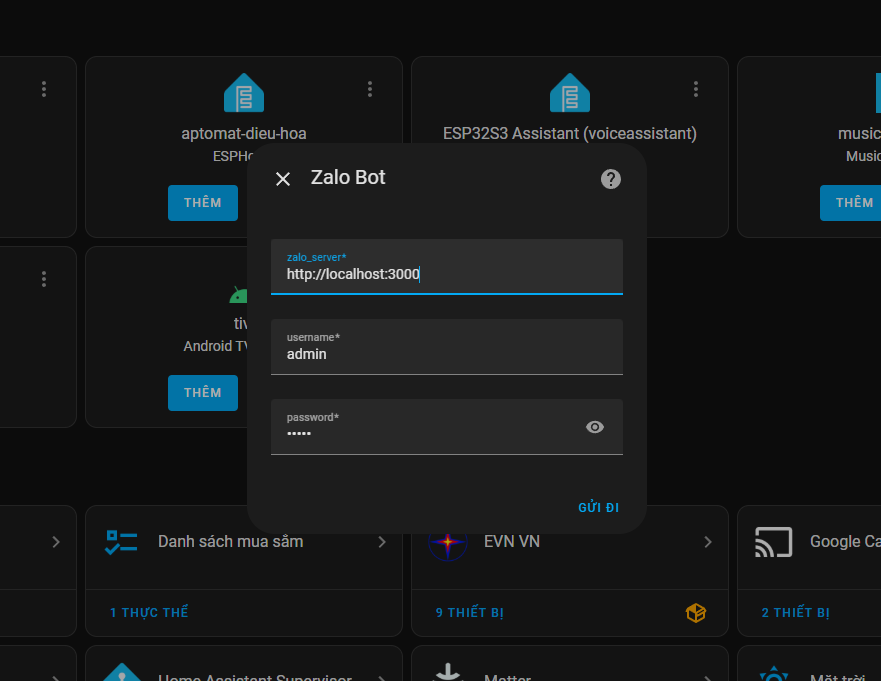Click THÊM button on aptomat-dieu-hoa card
Image resolution: width=881 pixels, height=681 pixels.
(x=203, y=203)
